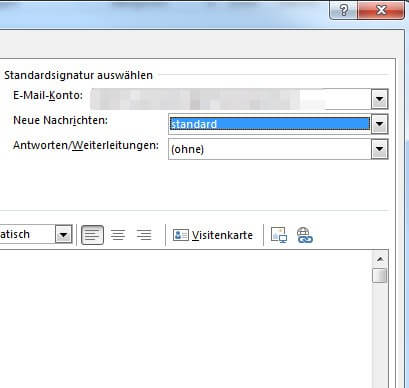Align signature text right
Viewport: 409px width, 388px height.
[x=144, y=235]
